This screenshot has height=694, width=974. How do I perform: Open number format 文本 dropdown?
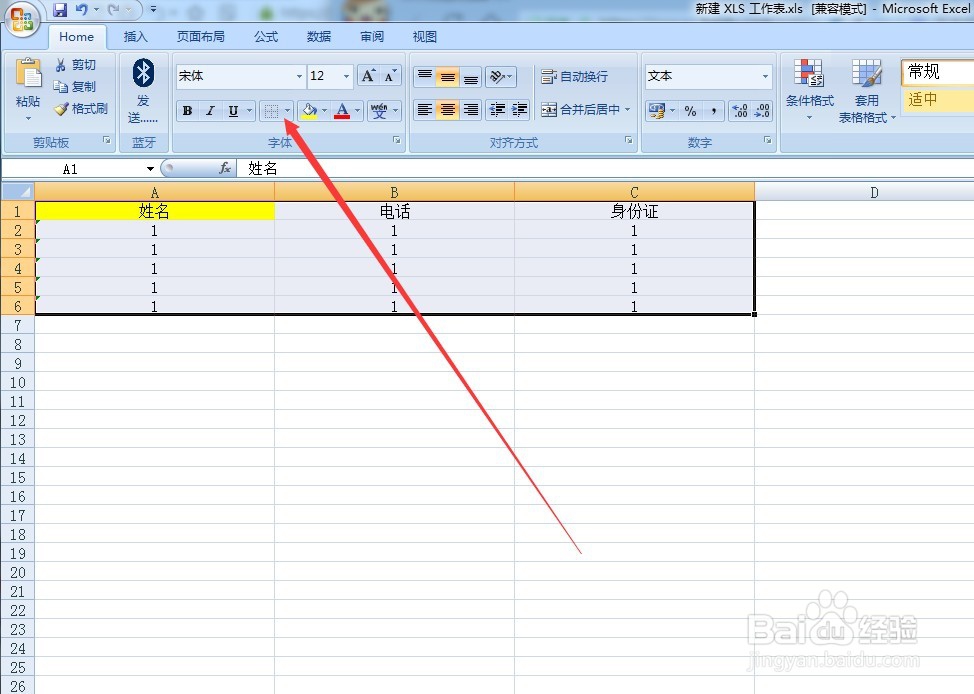coord(765,76)
